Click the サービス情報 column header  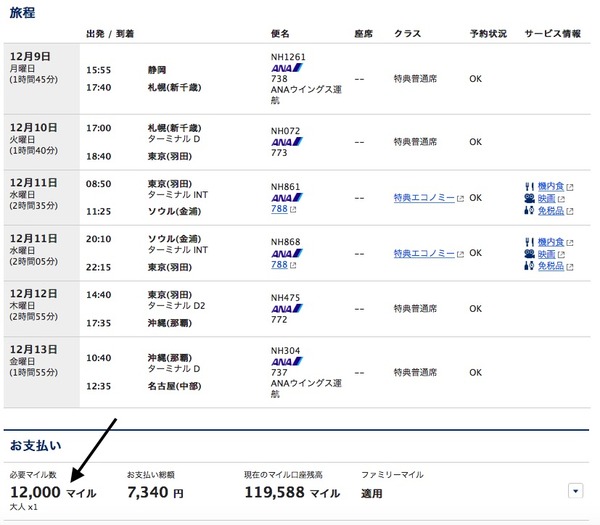click(x=553, y=34)
